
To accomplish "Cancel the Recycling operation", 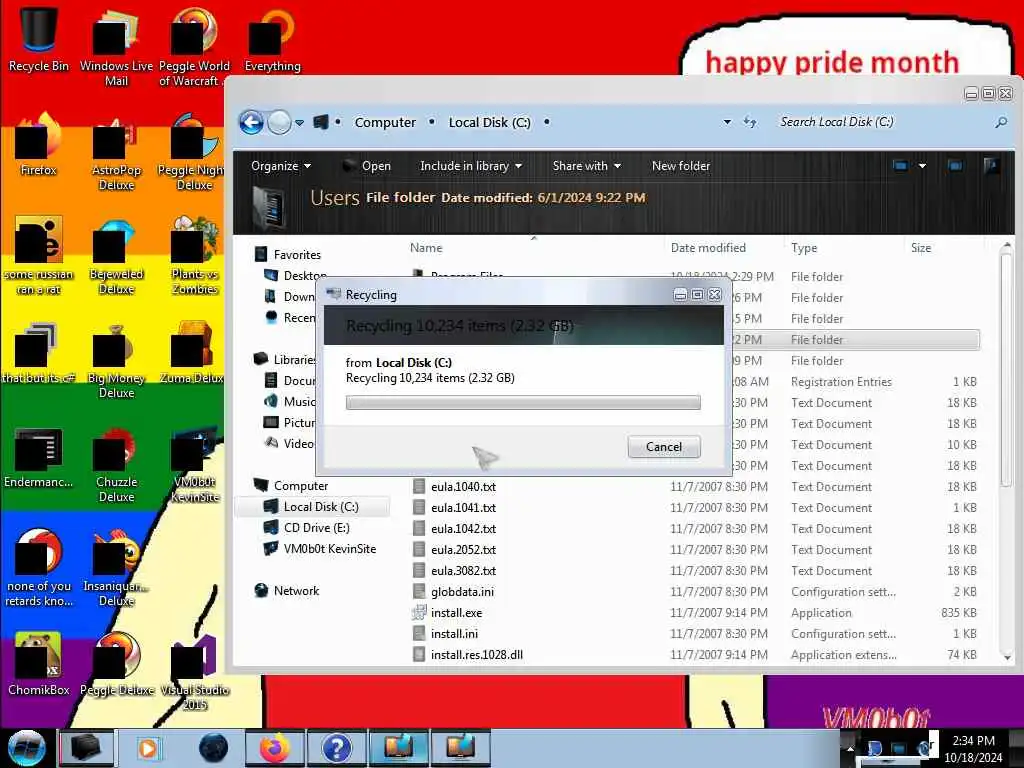I will point(664,447).
